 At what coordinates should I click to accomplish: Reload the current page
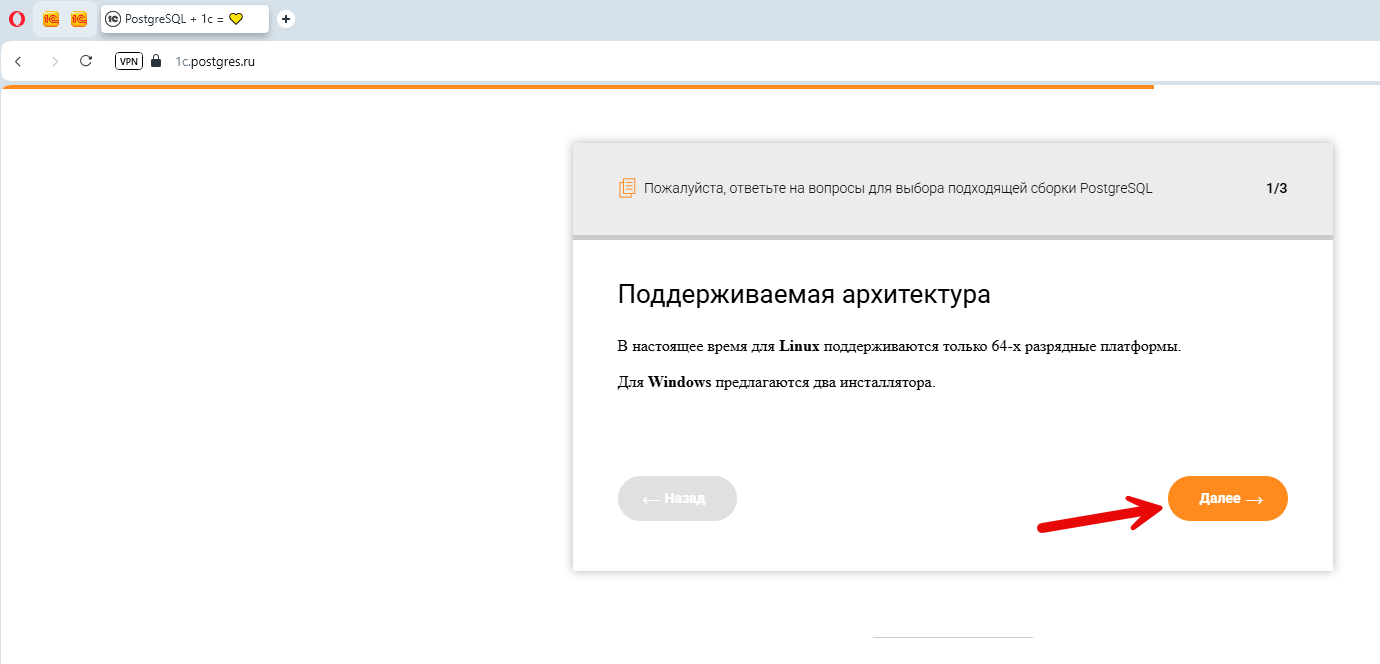[x=86, y=61]
